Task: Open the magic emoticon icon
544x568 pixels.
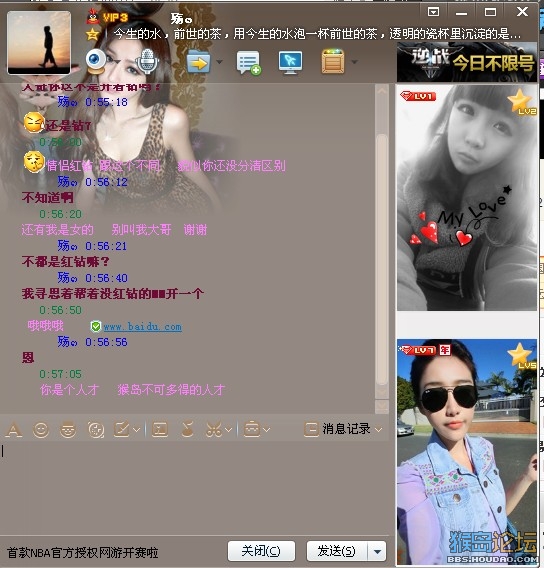Action: pyautogui.click(x=68, y=430)
